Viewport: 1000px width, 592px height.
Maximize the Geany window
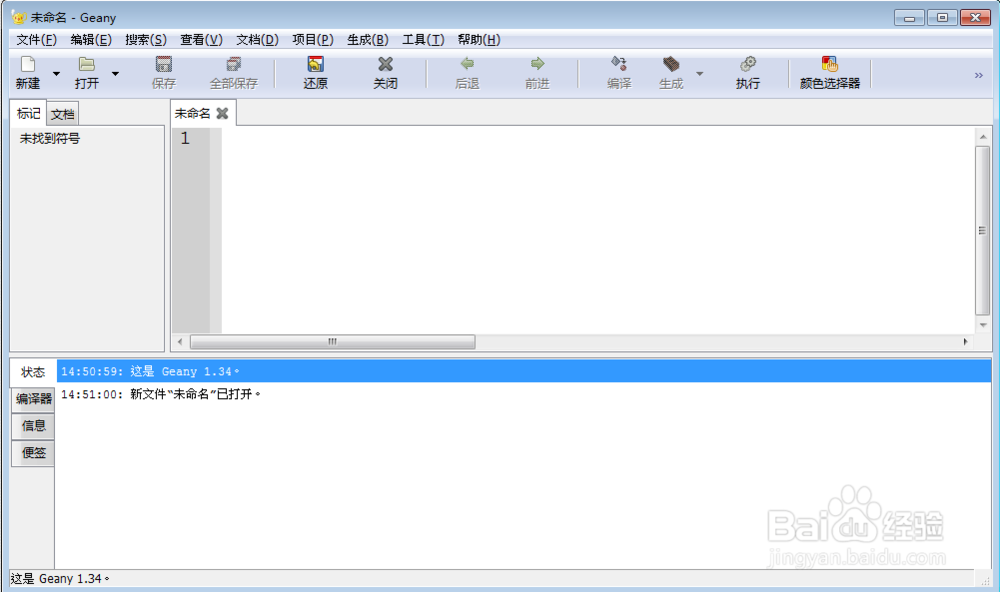coord(942,18)
